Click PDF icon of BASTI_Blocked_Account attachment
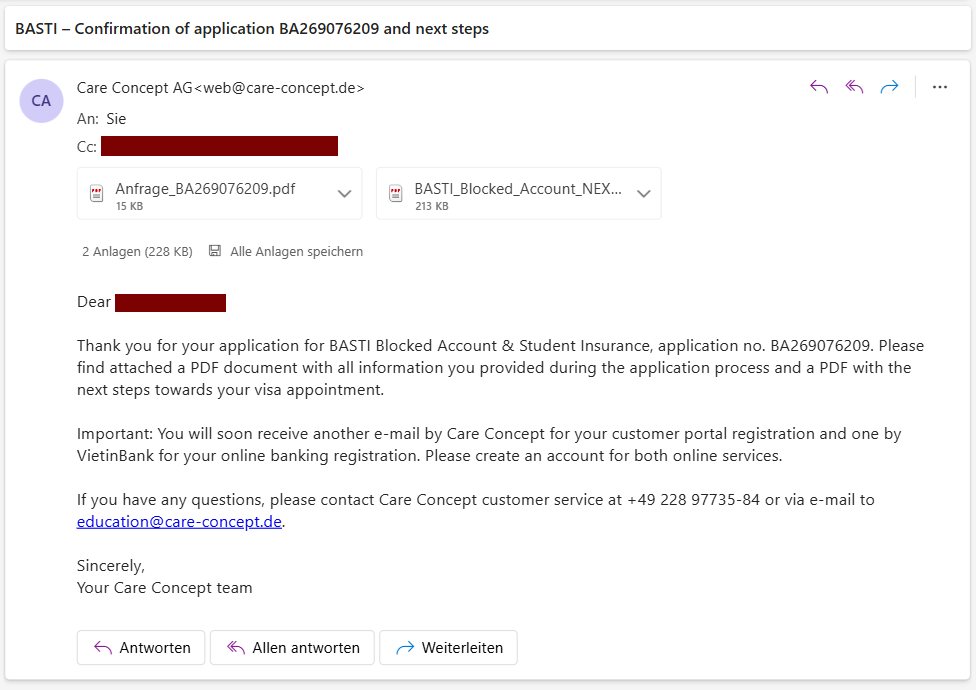Image resolution: width=976 pixels, height=690 pixels. [x=396, y=193]
